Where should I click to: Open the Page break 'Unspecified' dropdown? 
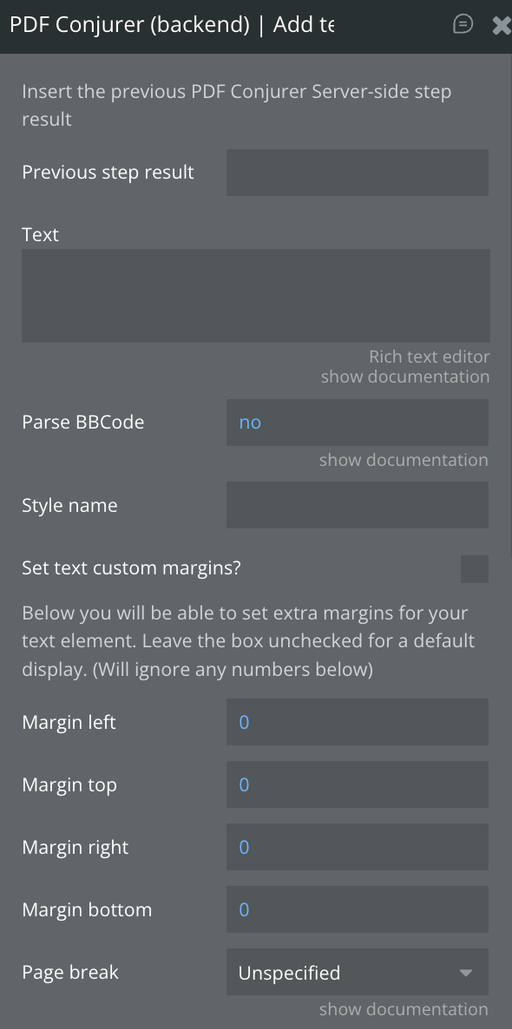point(357,972)
